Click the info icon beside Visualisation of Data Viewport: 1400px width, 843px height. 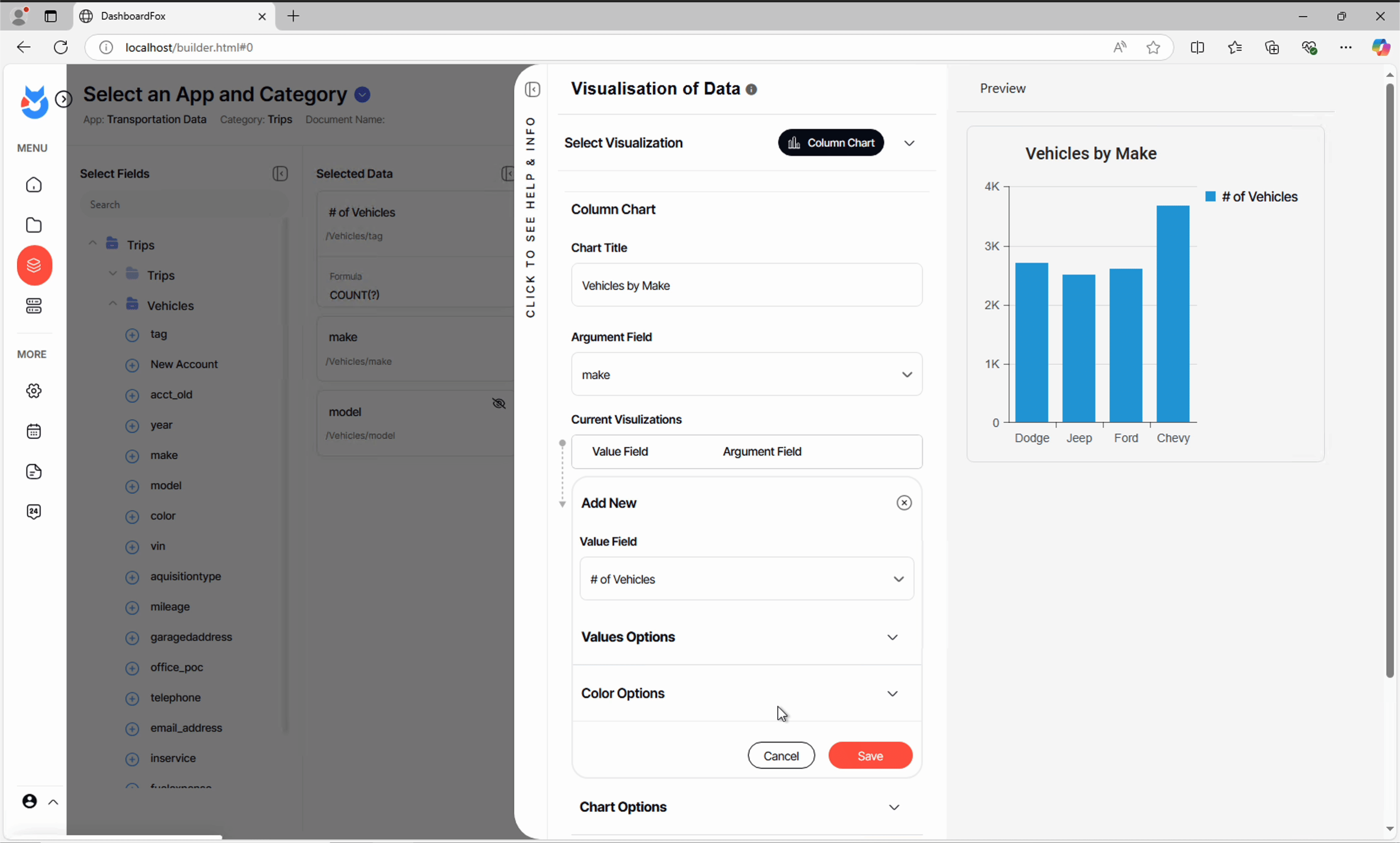(751, 90)
